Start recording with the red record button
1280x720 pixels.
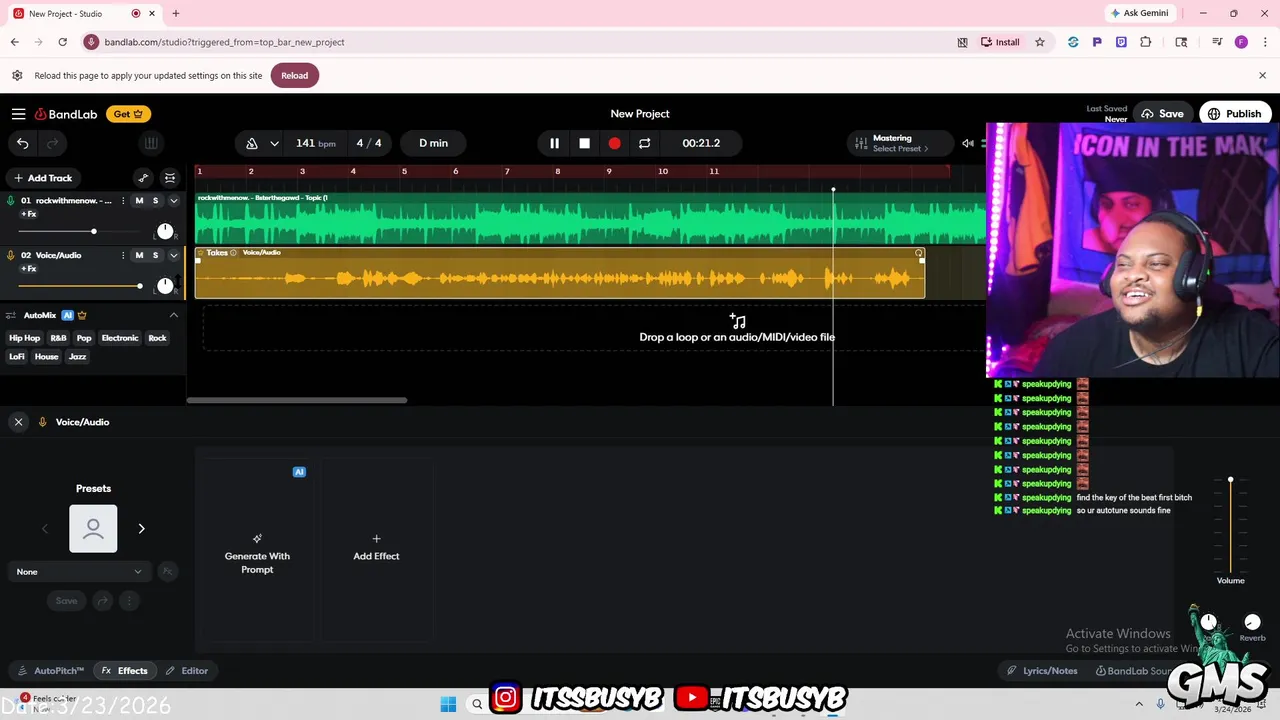click(x=614, y=143)
